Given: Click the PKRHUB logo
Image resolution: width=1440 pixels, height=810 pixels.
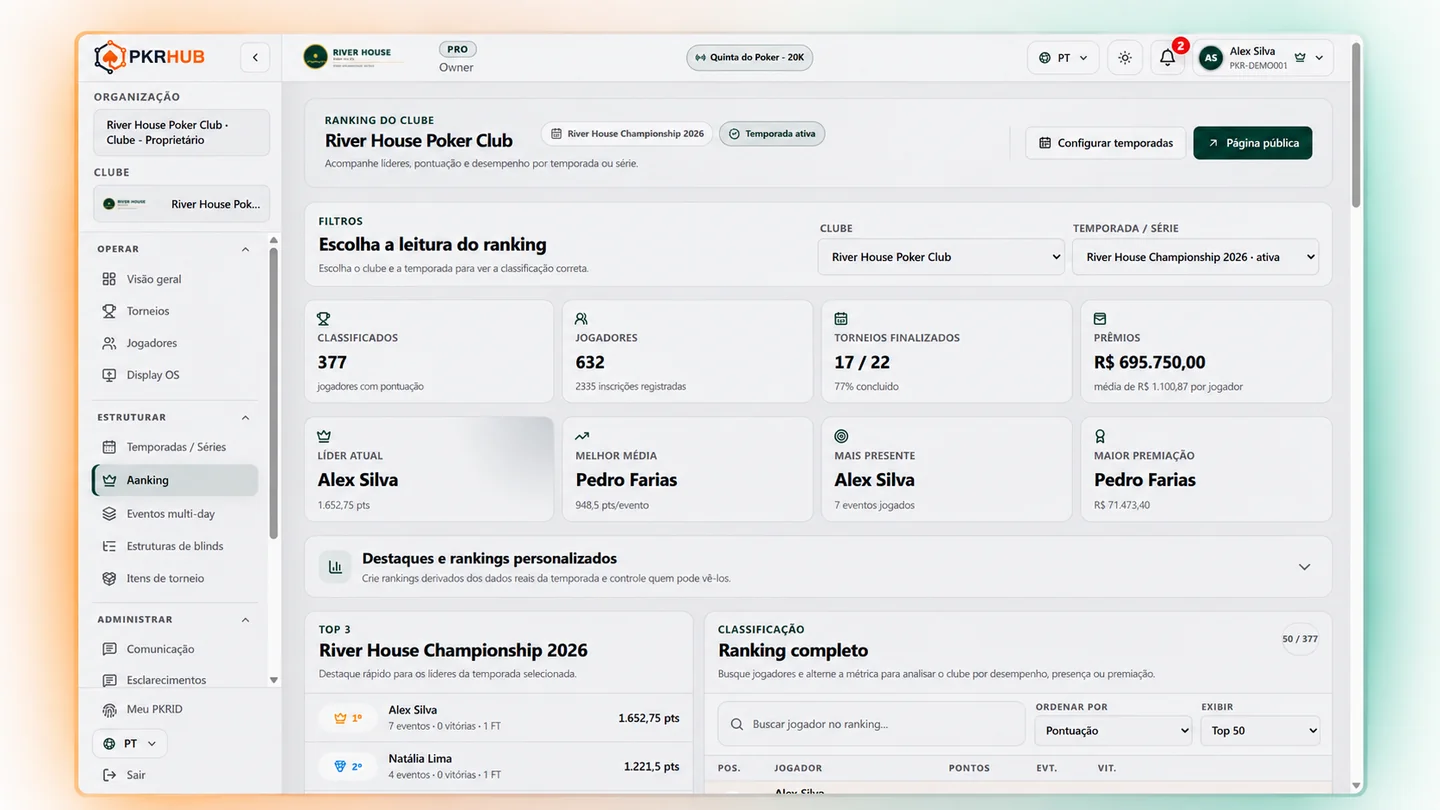Looking at the screenshot, I should tap(150, 57).
